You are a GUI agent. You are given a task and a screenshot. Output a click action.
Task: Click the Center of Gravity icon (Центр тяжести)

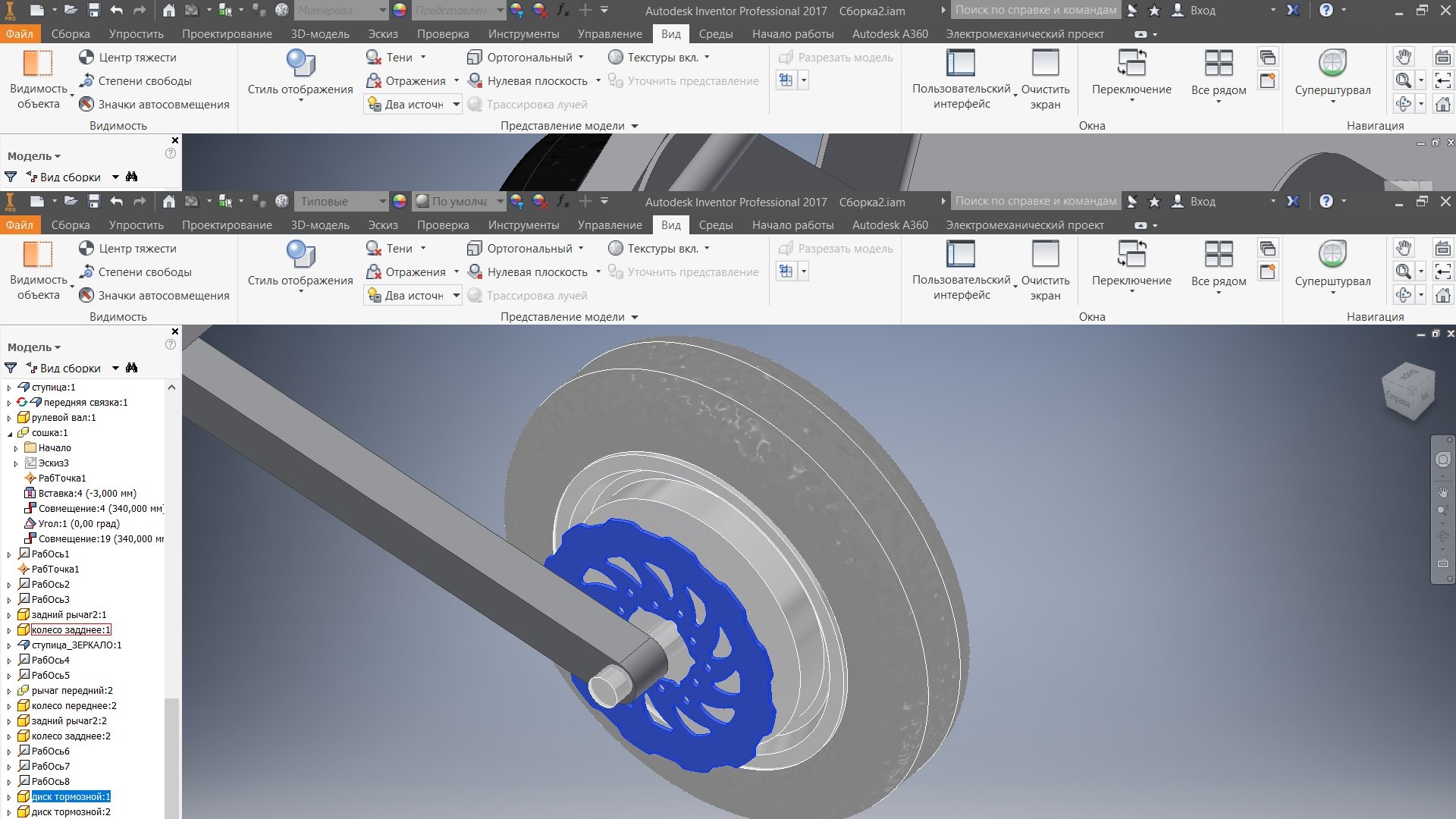coord(86,249)
